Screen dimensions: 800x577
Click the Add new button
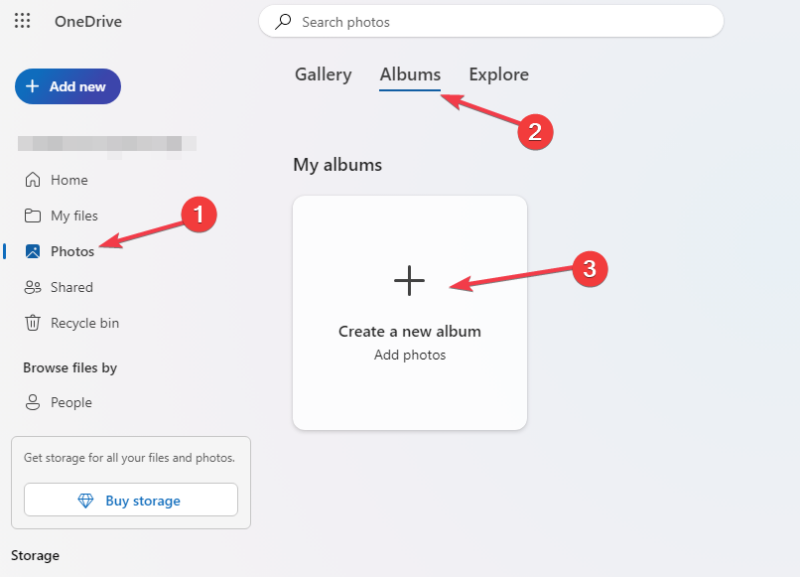click(67, 86)
